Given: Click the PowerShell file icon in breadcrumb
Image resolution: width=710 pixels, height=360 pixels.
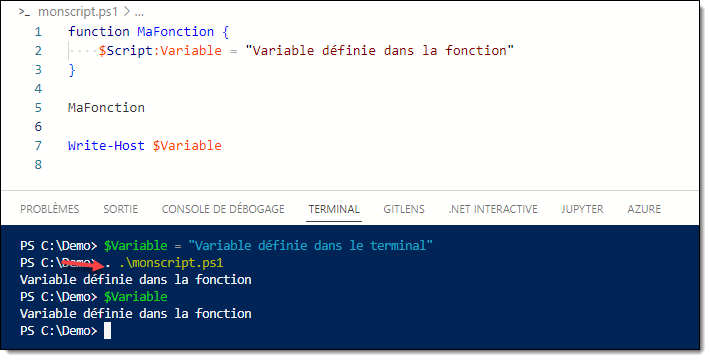Looking at the screenshot, I should point(24,12).
